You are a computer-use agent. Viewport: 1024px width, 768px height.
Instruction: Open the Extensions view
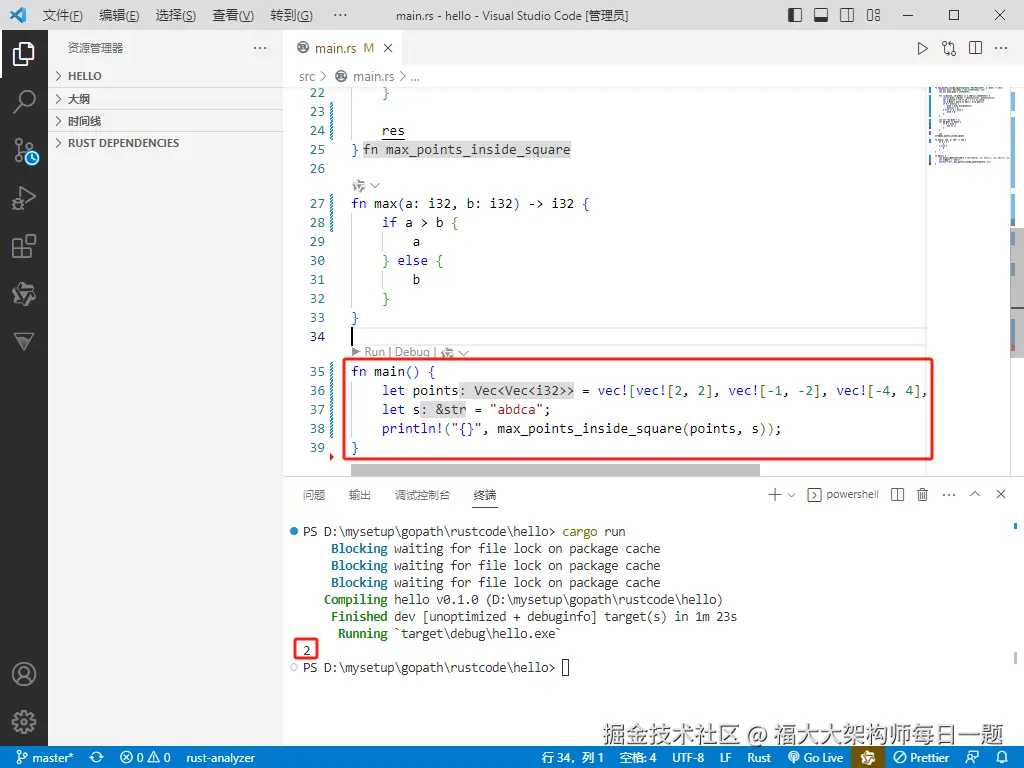pos(24,246)
